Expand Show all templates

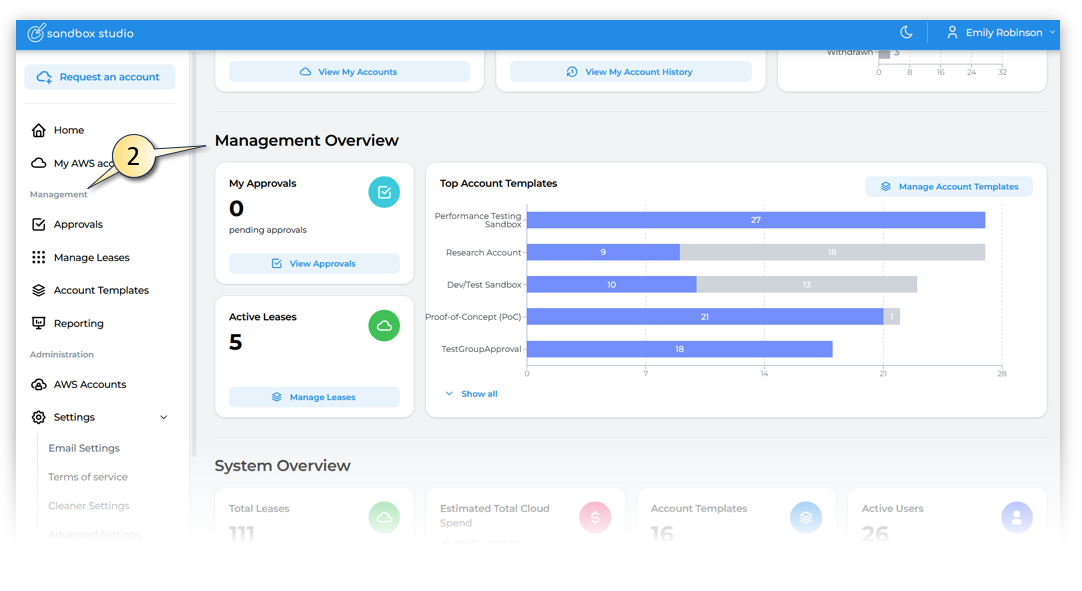(472, 394)
